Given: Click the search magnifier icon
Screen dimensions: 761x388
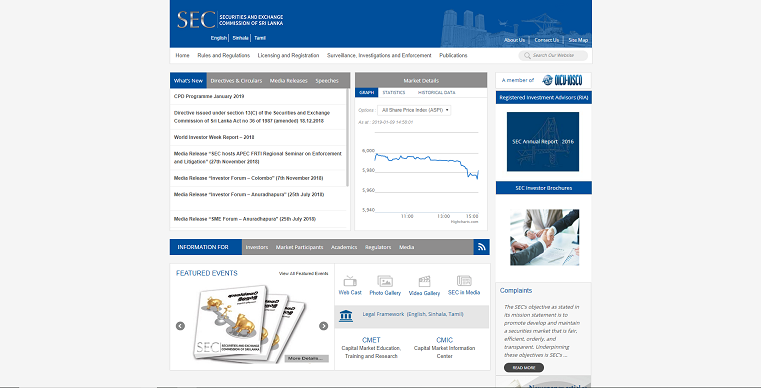Looking at the screenshot, I should tap(527, 56).
